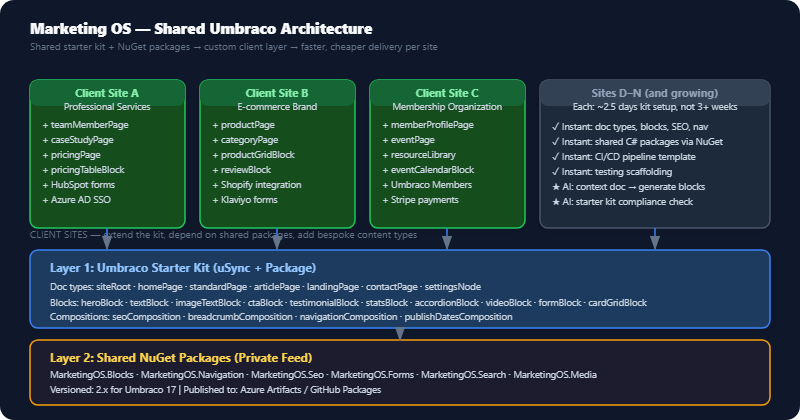Click 'MarketingOS.Seo' package name

point(287,375)
